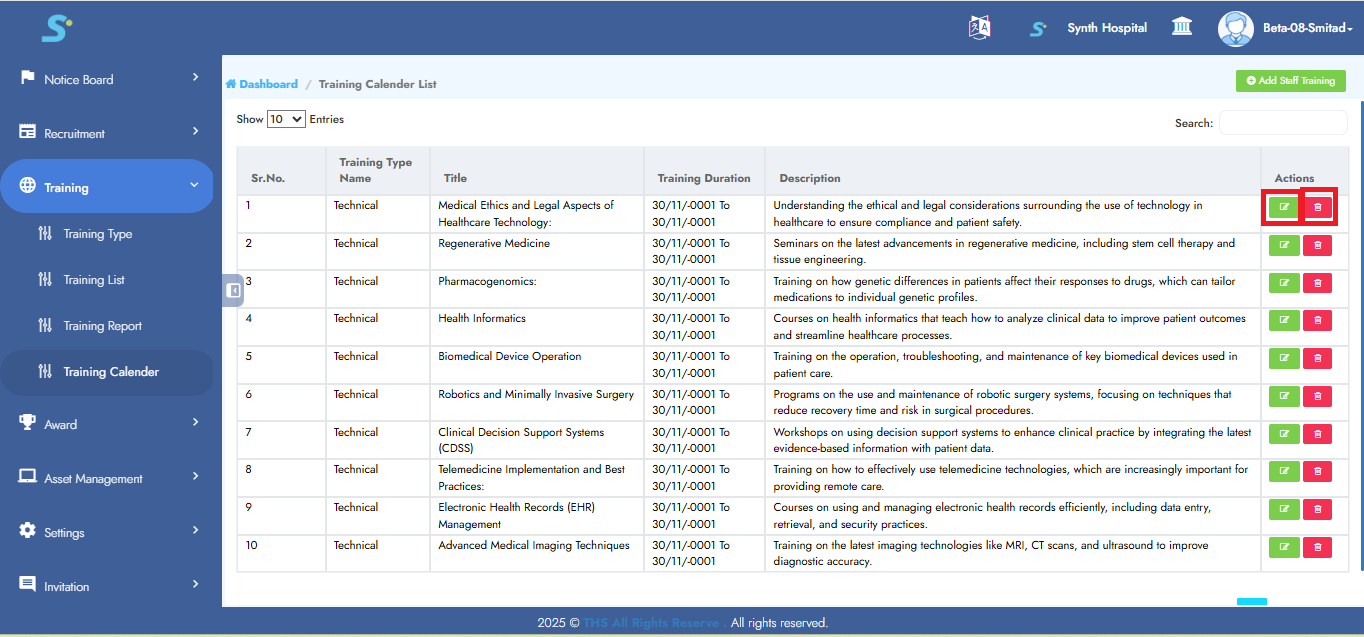Click the edit icon for Regenerative Medicine row

click(1284, 245)
